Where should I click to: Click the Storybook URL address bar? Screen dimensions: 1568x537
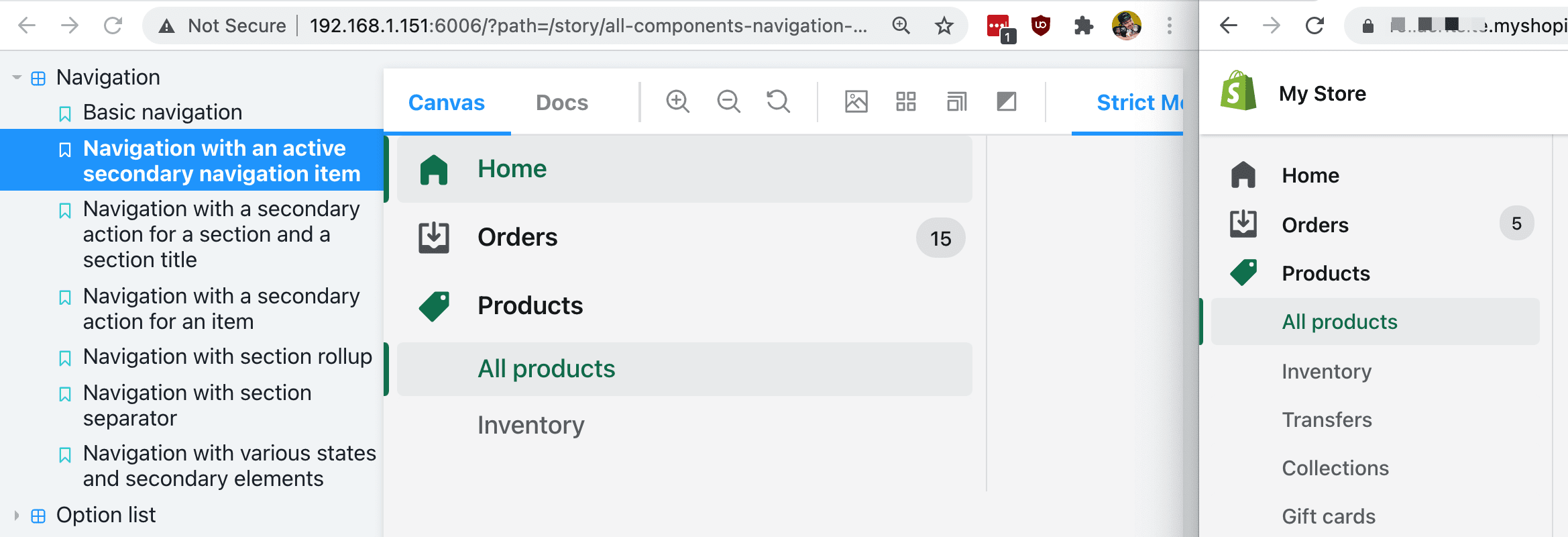point(587,26)
